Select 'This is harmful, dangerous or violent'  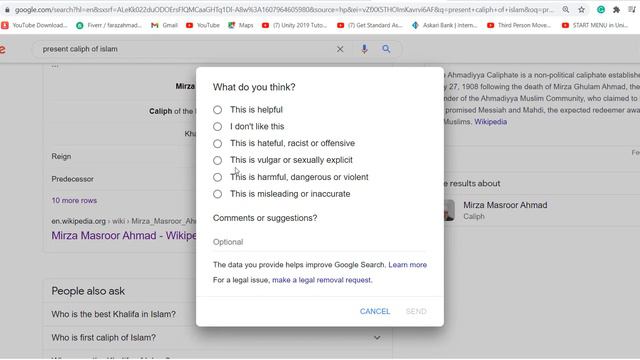click(218, 177)
